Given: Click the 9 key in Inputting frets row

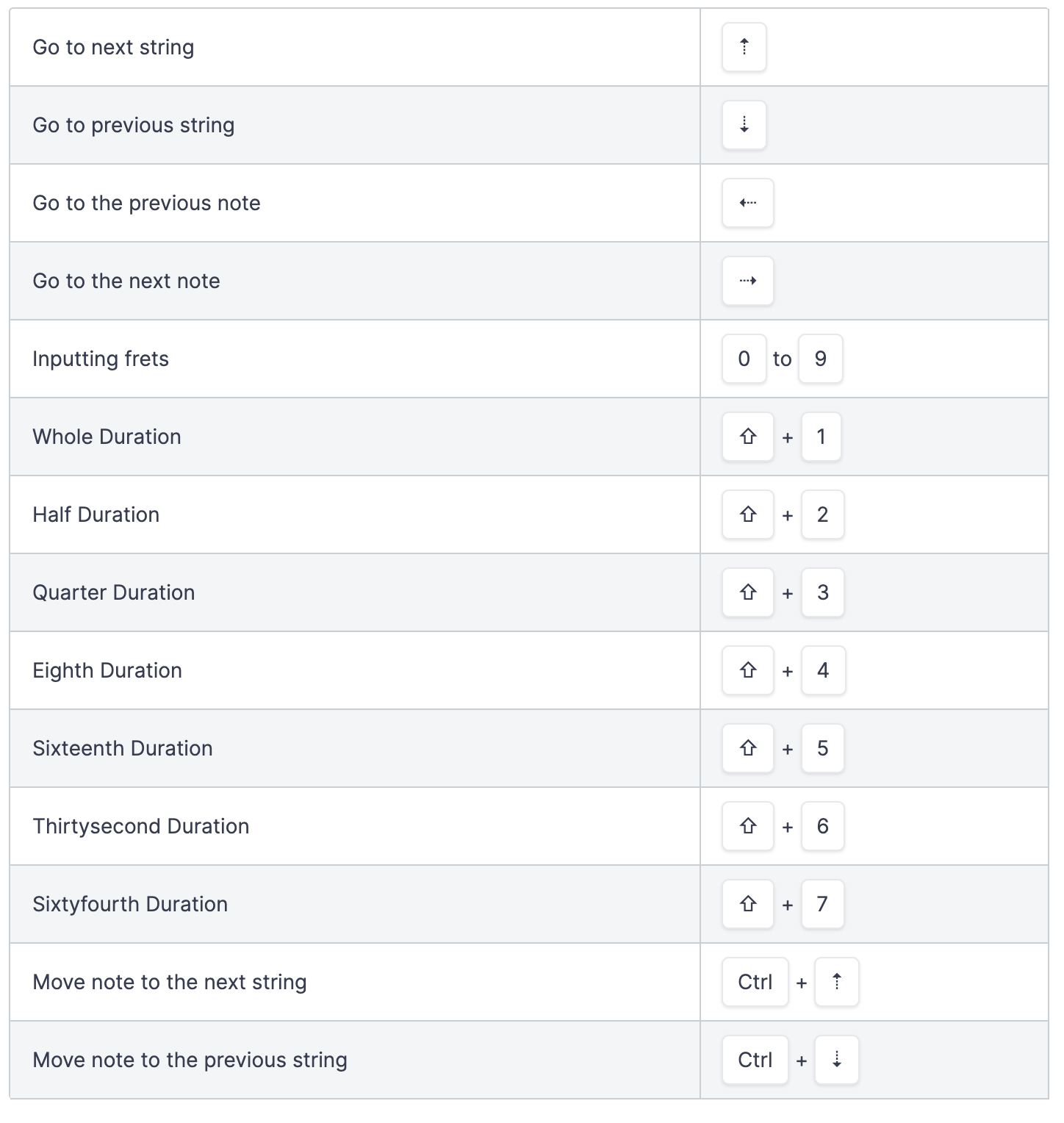Looking at the screenshot, I should tap(820, 359).
